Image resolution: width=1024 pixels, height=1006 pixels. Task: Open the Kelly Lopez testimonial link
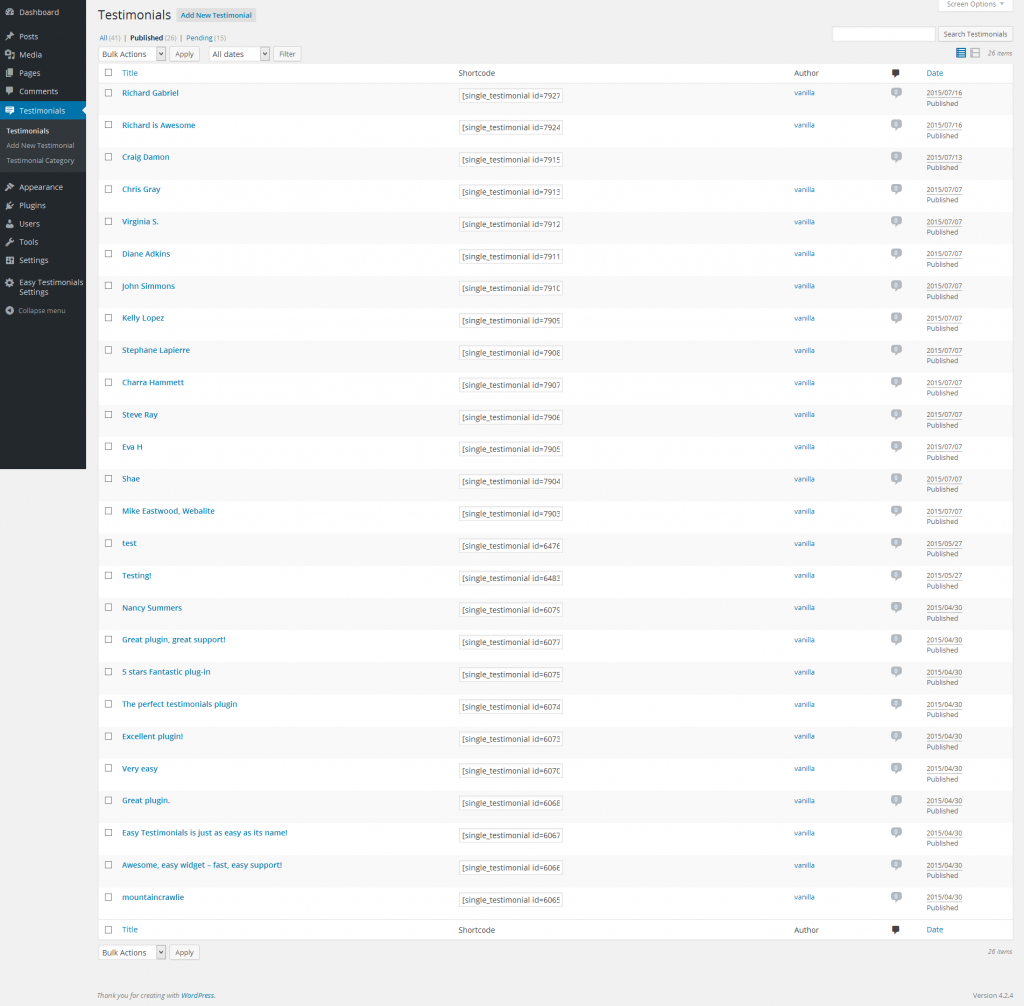click(143, 318)
